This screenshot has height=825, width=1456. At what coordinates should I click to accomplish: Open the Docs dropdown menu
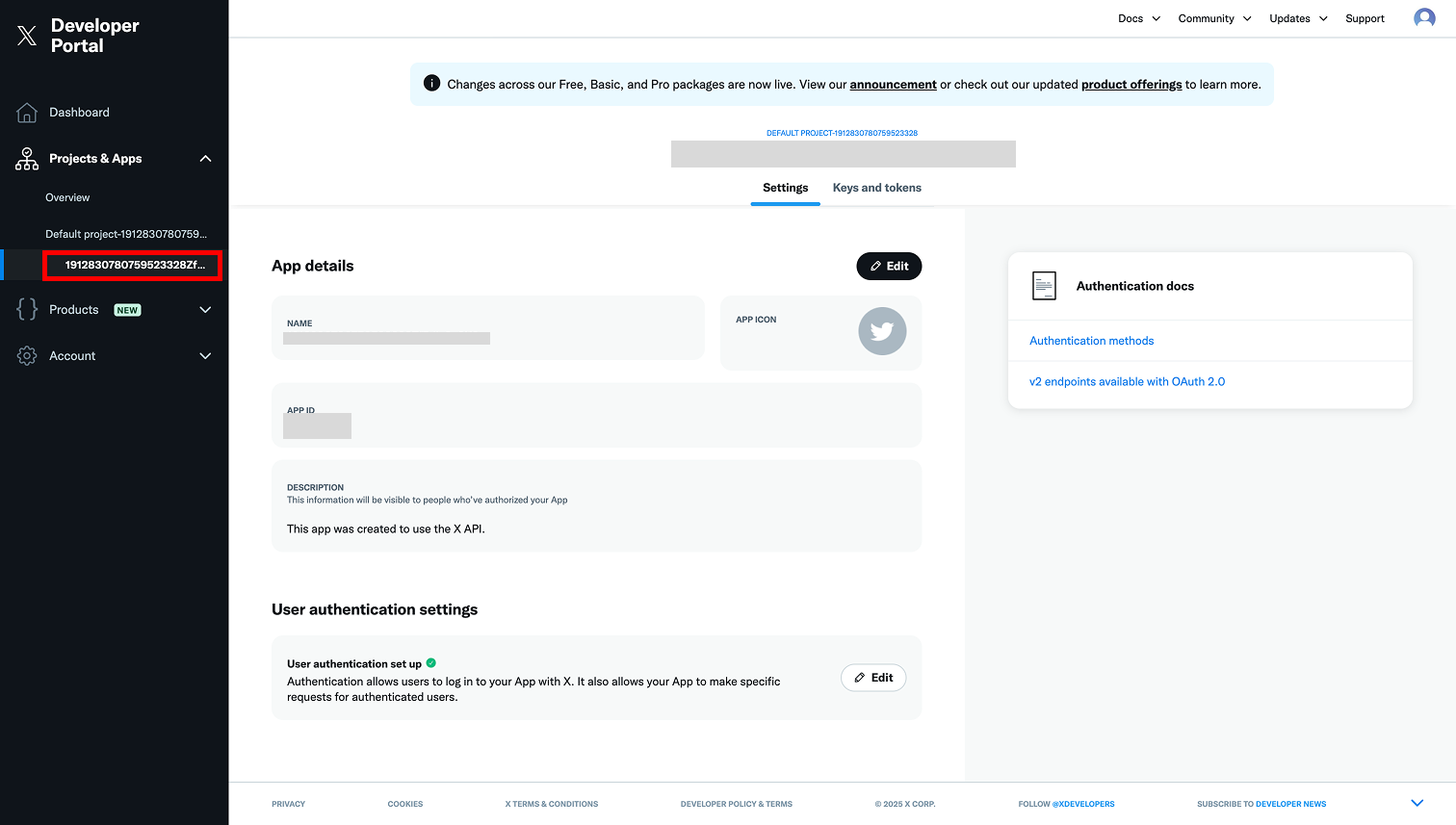(1139, 18)
